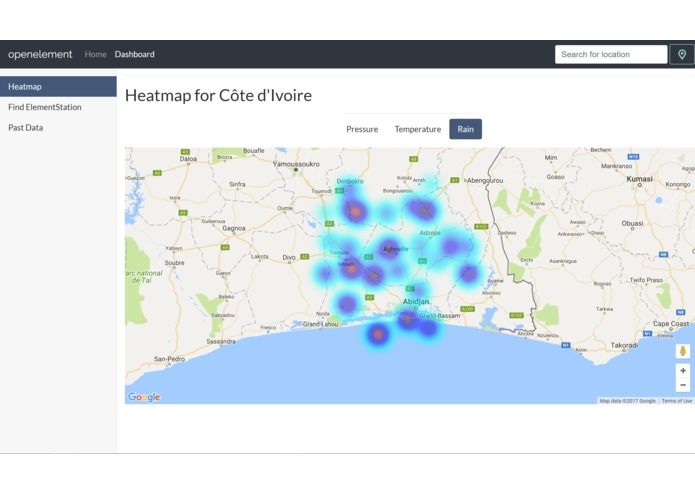
Task: Open Dashboard in the navbar
Action: tap(134, 54)
